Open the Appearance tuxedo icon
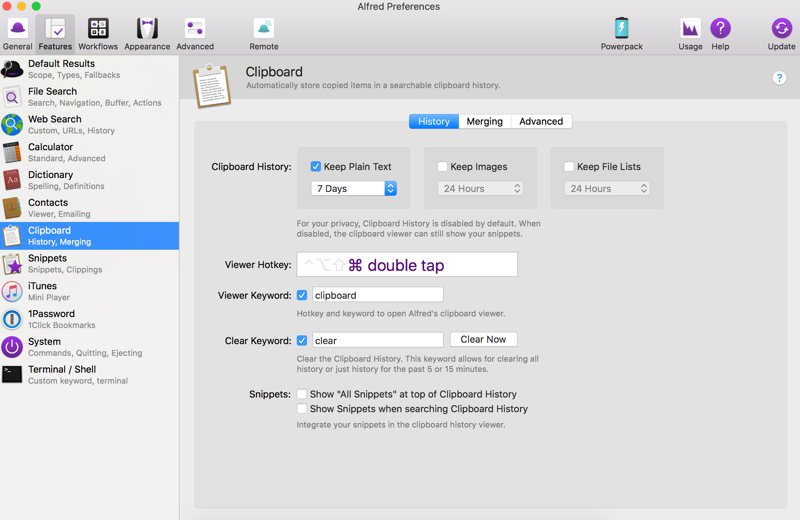Viewport: 800px width, 520px height. point(147,29)
